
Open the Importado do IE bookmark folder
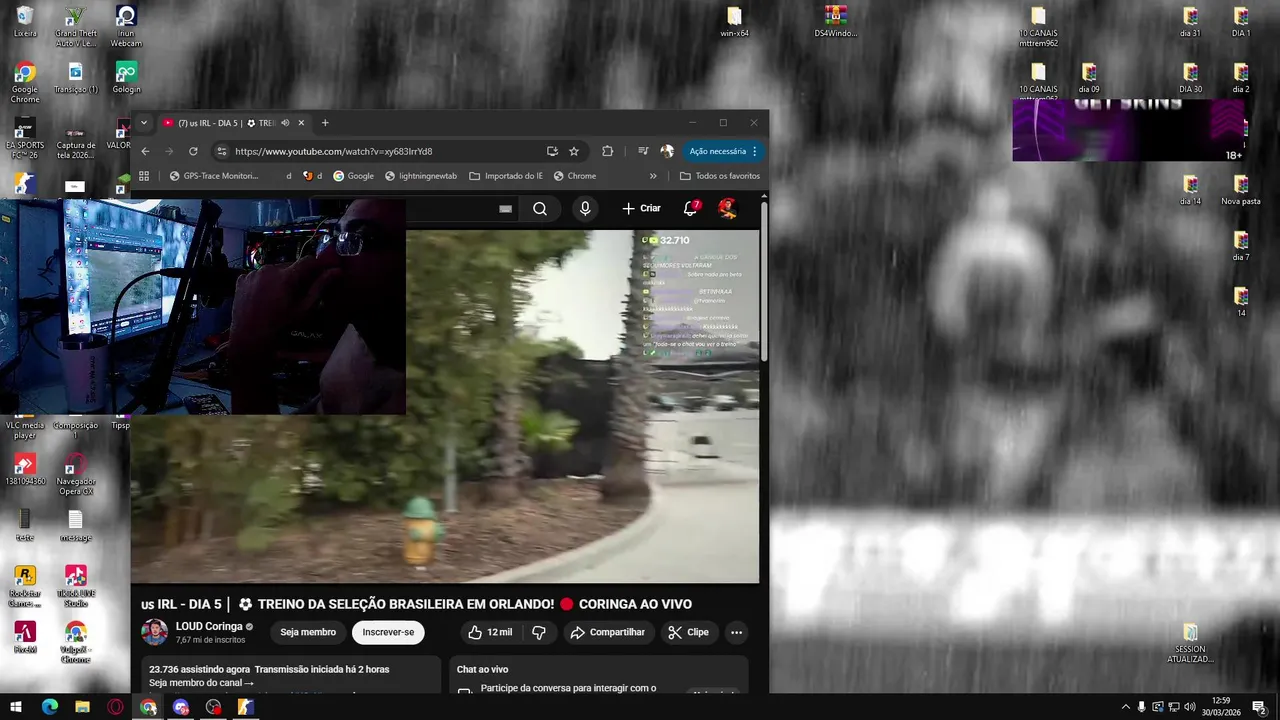pyautogui.click(x=506, y=176)
